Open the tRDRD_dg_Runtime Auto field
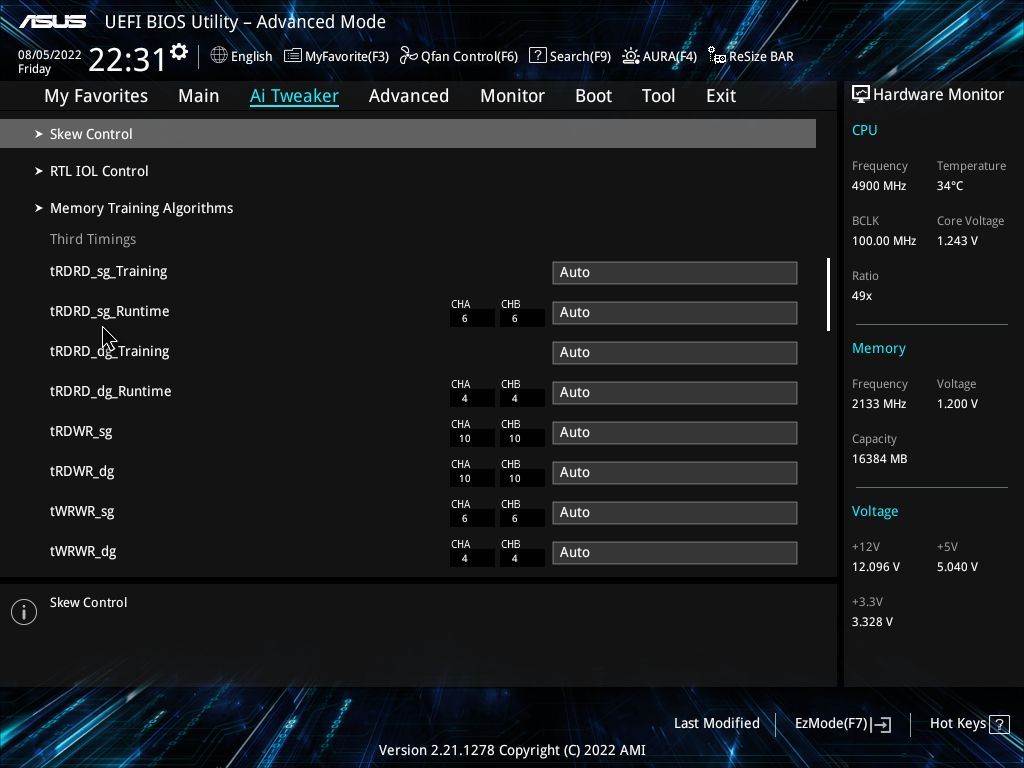1024x768 pixels. pos(675,392)
